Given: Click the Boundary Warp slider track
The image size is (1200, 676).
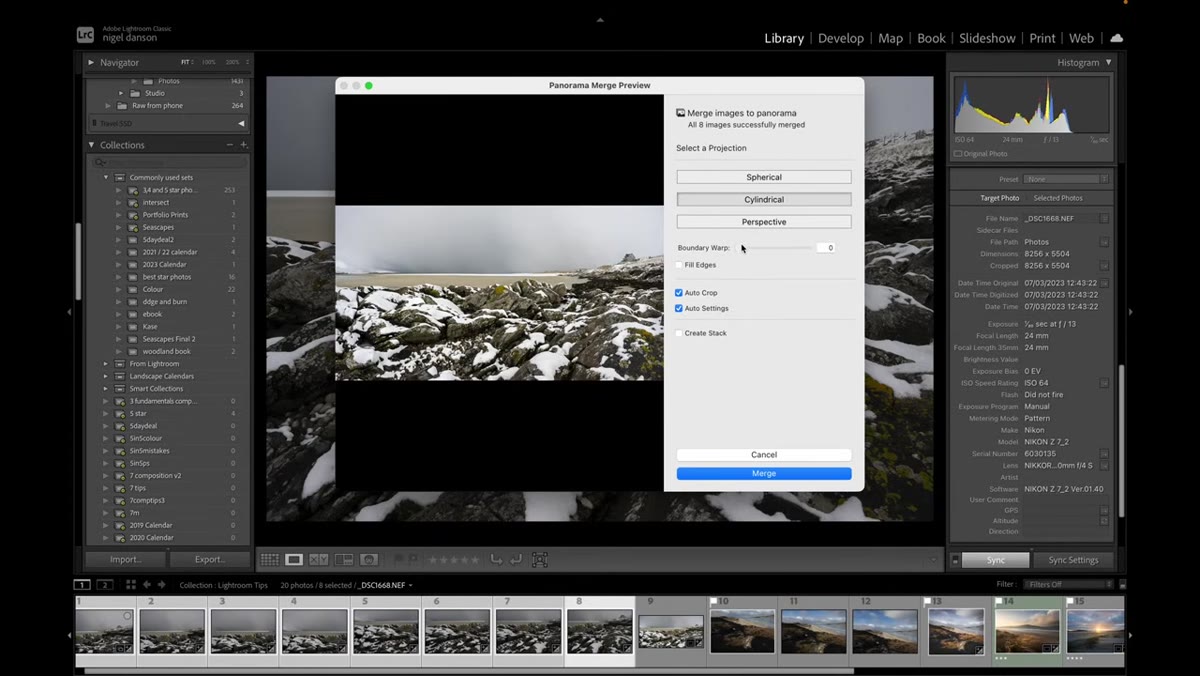Looking at the screenshot, I should (x=776, y=247).
